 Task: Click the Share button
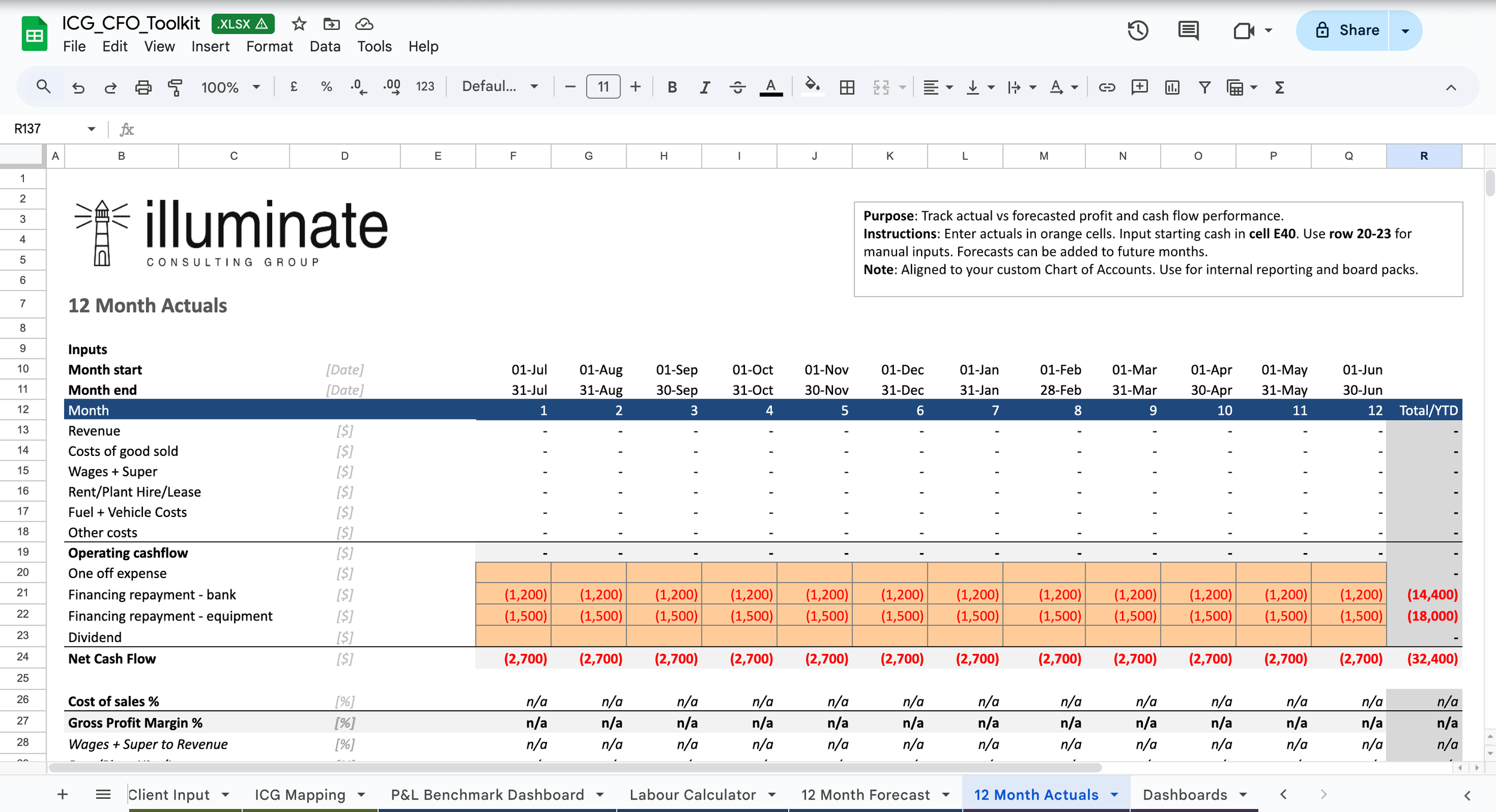click(1346, 31)
